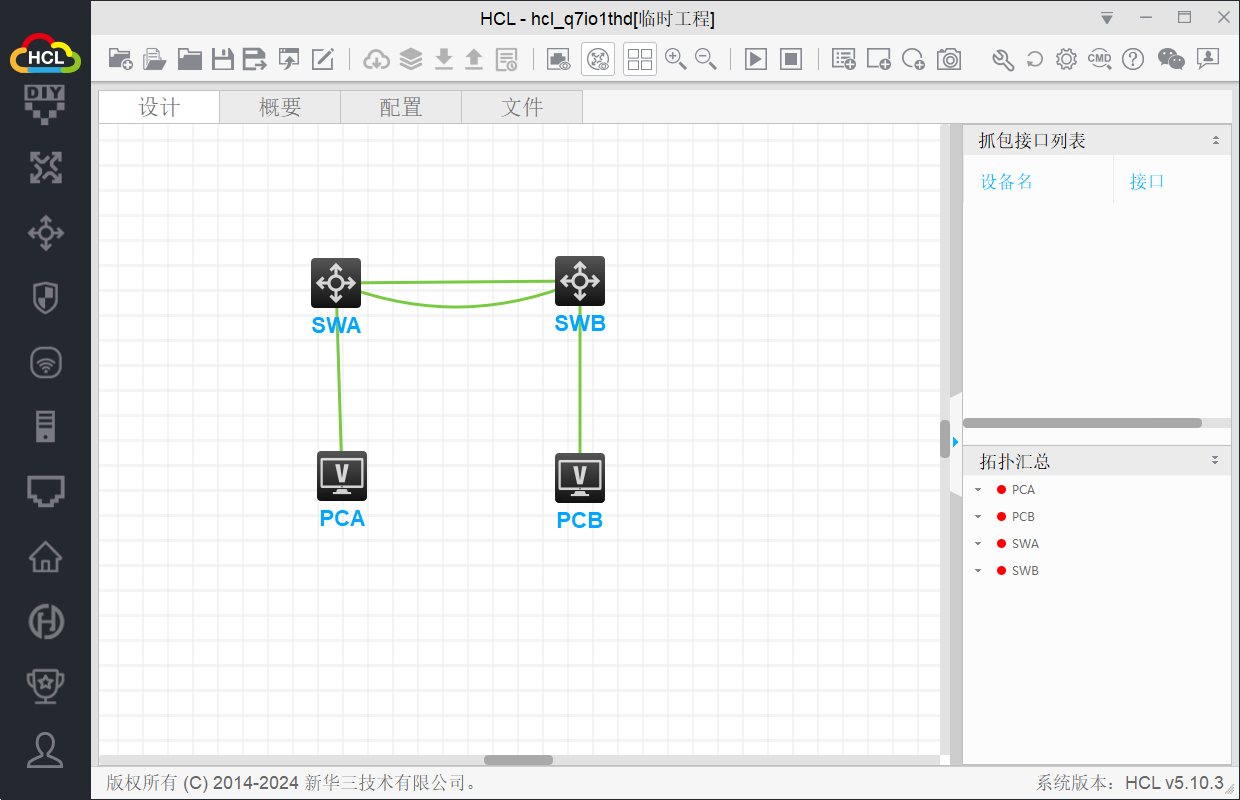Click the capture list horizontal scrollbar
This screenshot has width=1240, height=800.
1082,423
